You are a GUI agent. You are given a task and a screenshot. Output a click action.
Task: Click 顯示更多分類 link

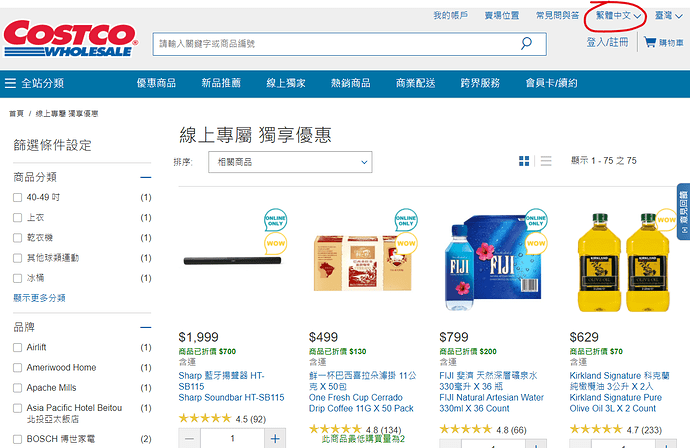pos(39,298)
